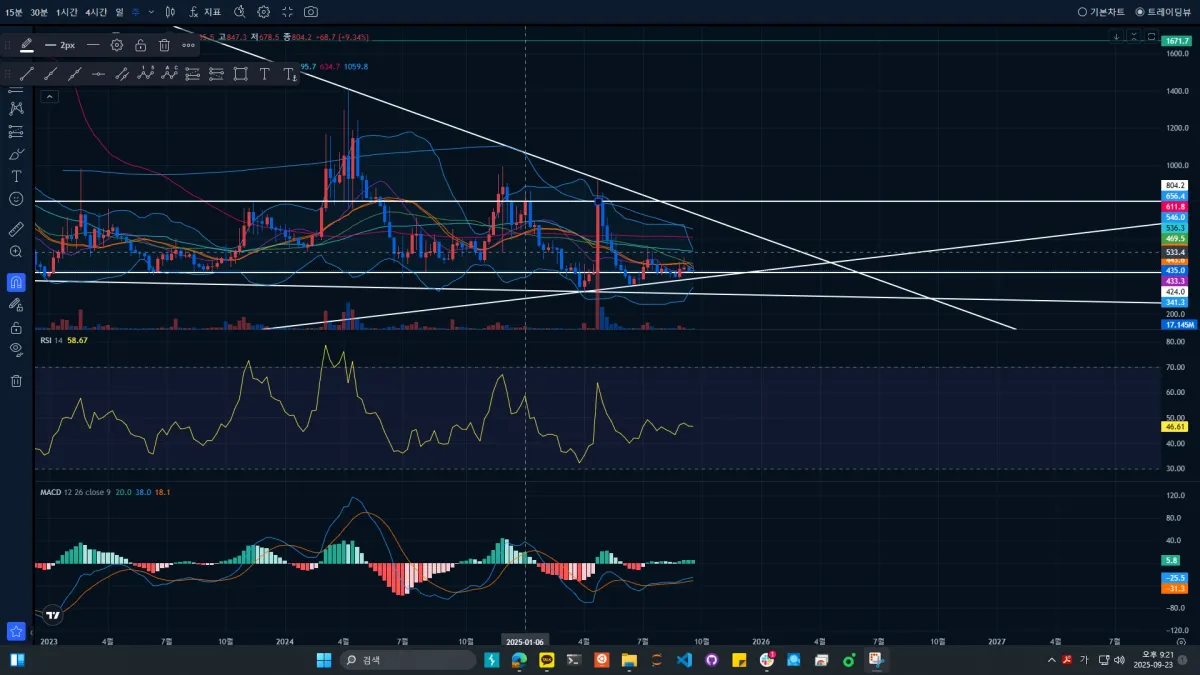This screenshot has height=675, width=1200.
Task: Switch to the 4시간 timeframe
Action: 97,12
